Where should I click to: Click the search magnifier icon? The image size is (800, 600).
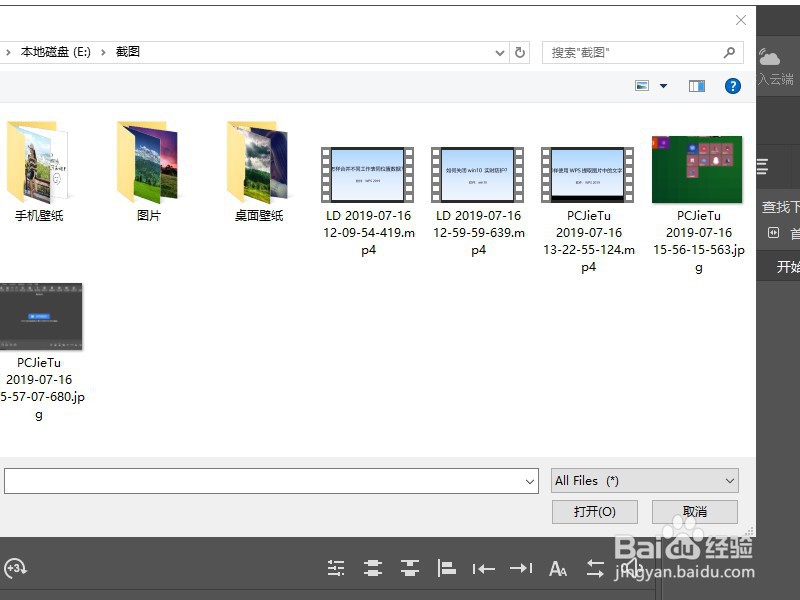click(730, 52)
